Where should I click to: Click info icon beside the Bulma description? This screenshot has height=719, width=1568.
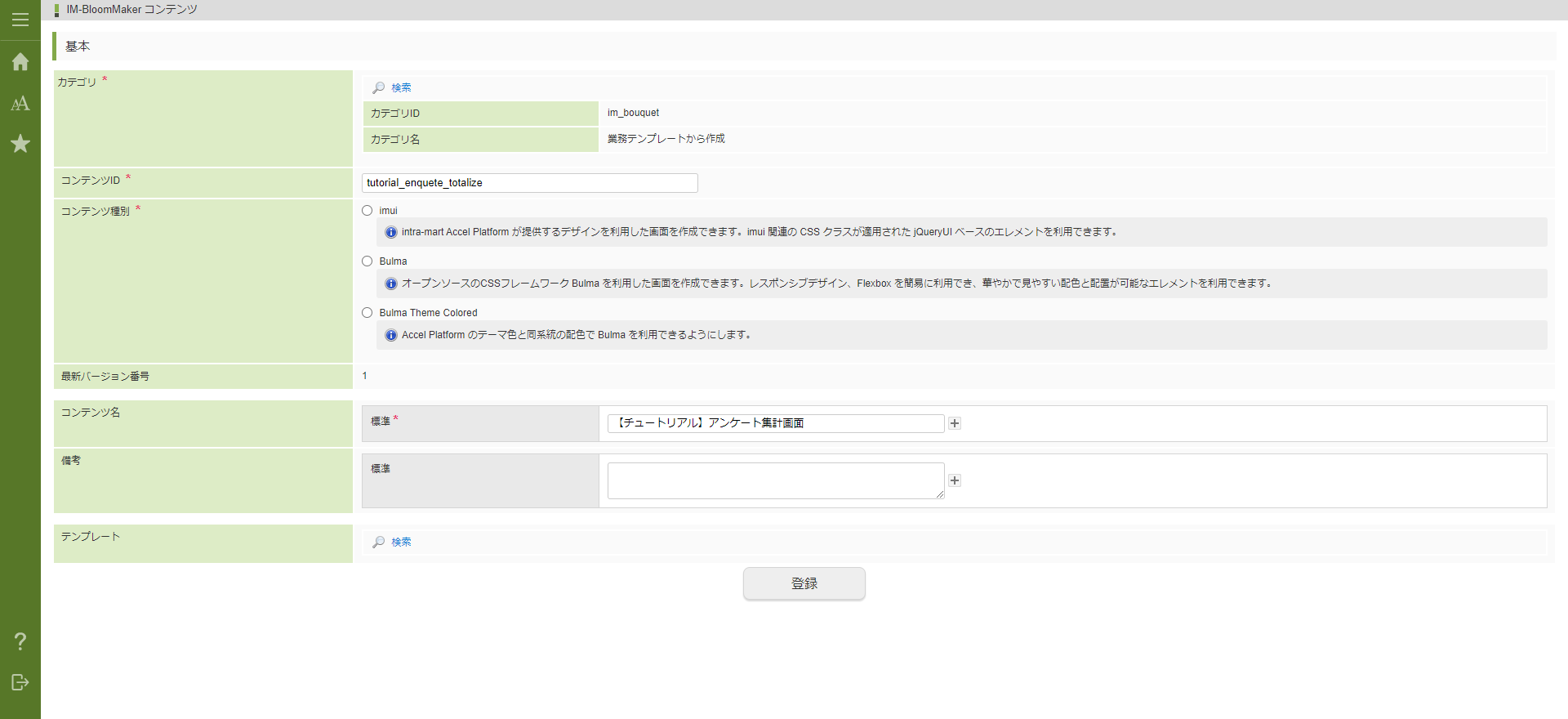click(391, 284)
